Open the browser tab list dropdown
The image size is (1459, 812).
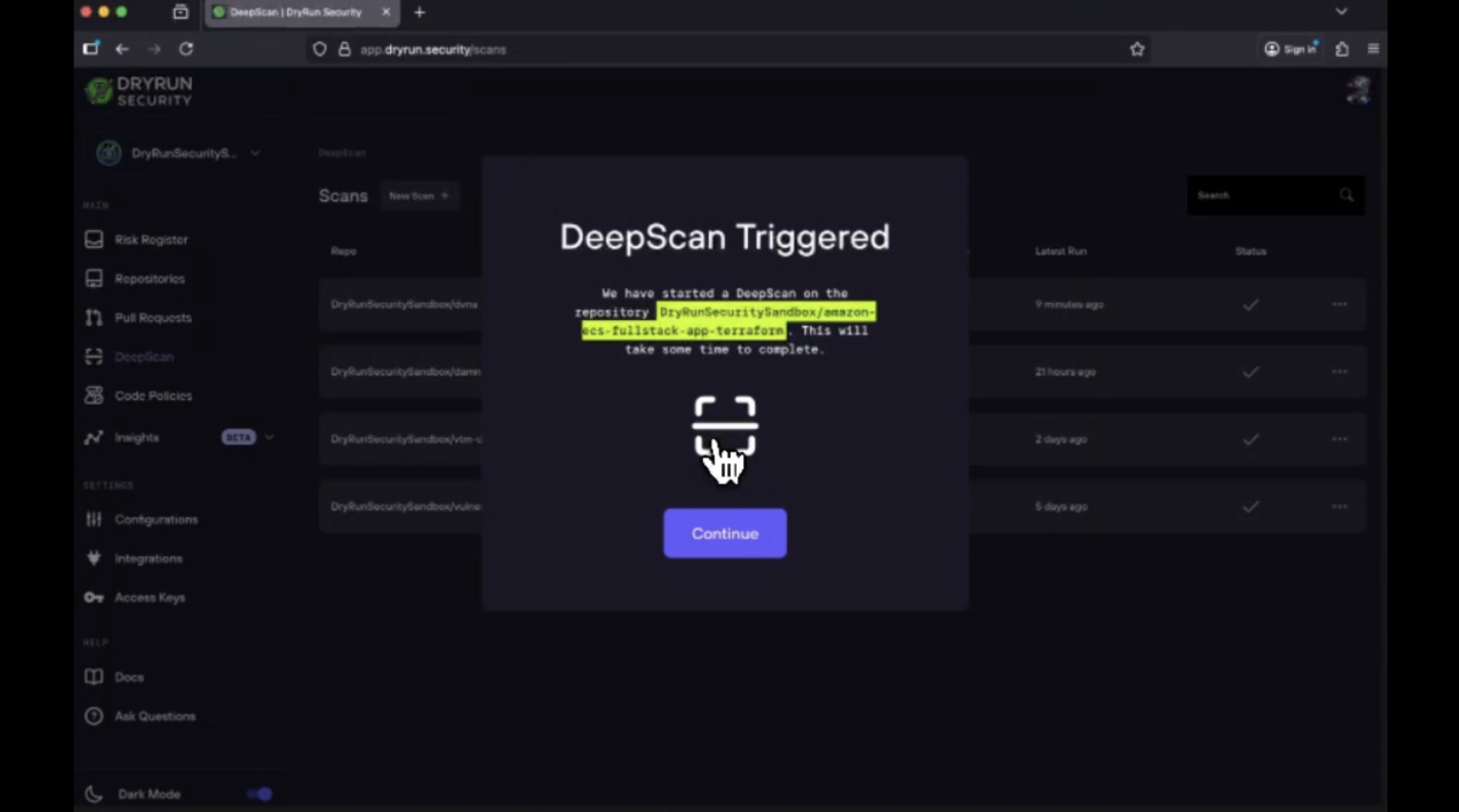point(1341,12)
